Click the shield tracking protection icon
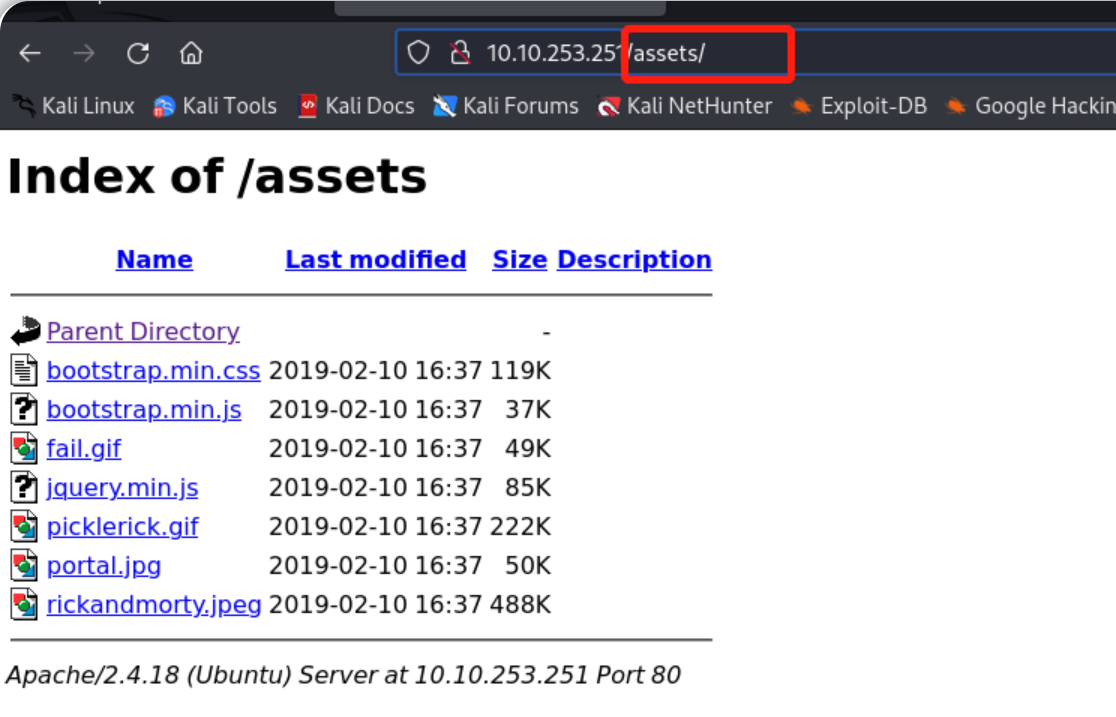 tap(418, 52)
